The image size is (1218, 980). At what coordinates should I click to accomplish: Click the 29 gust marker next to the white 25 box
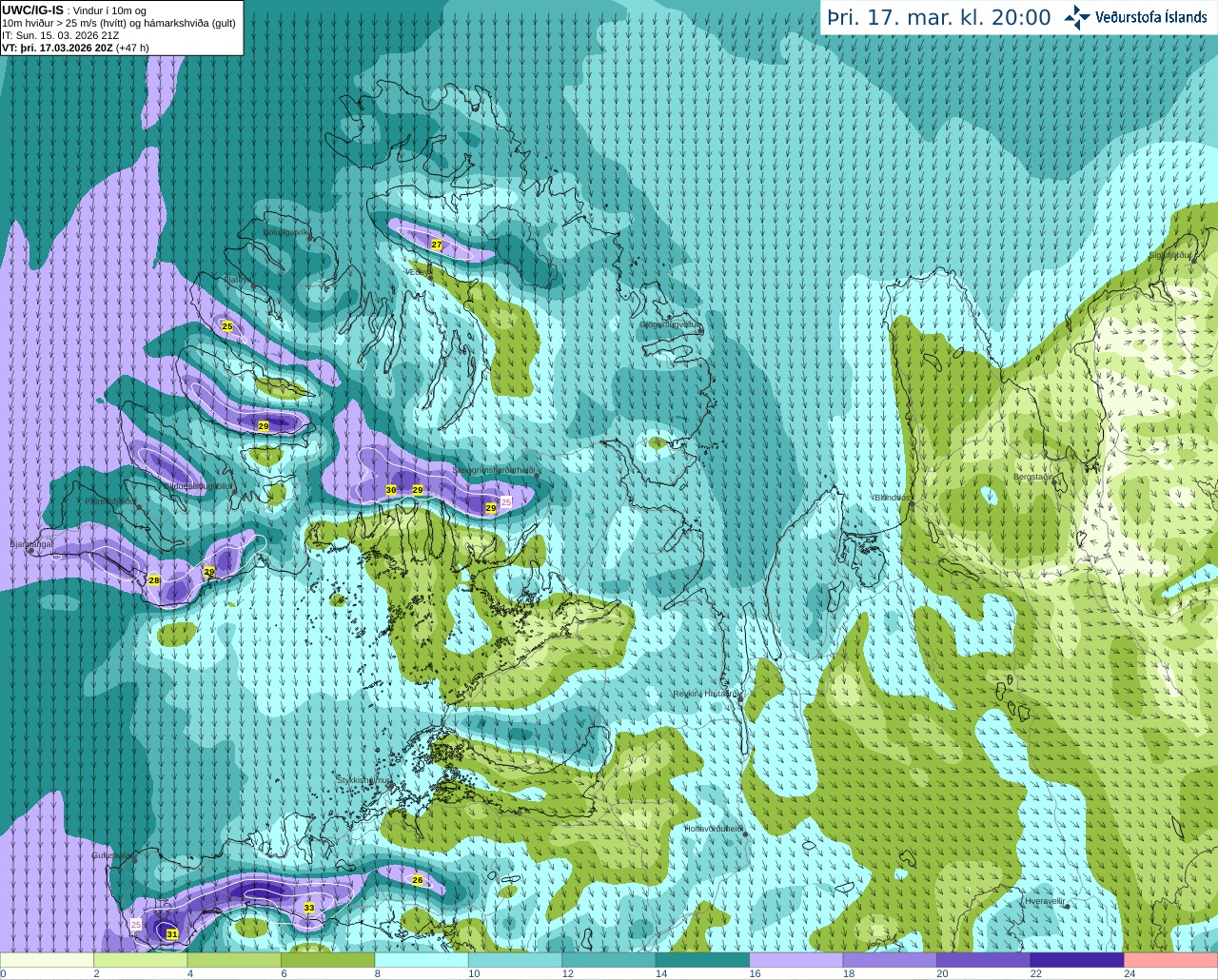[x=491, y=508]
